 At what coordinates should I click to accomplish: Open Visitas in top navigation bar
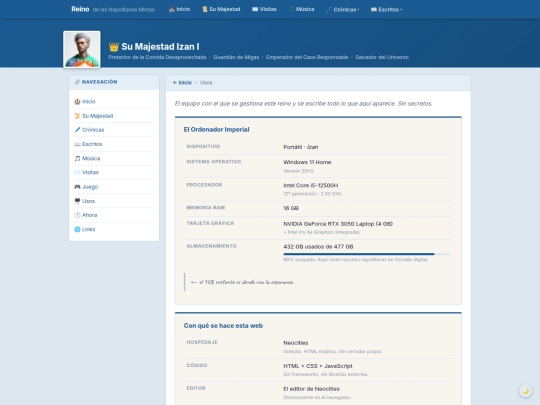click(264, 9)
